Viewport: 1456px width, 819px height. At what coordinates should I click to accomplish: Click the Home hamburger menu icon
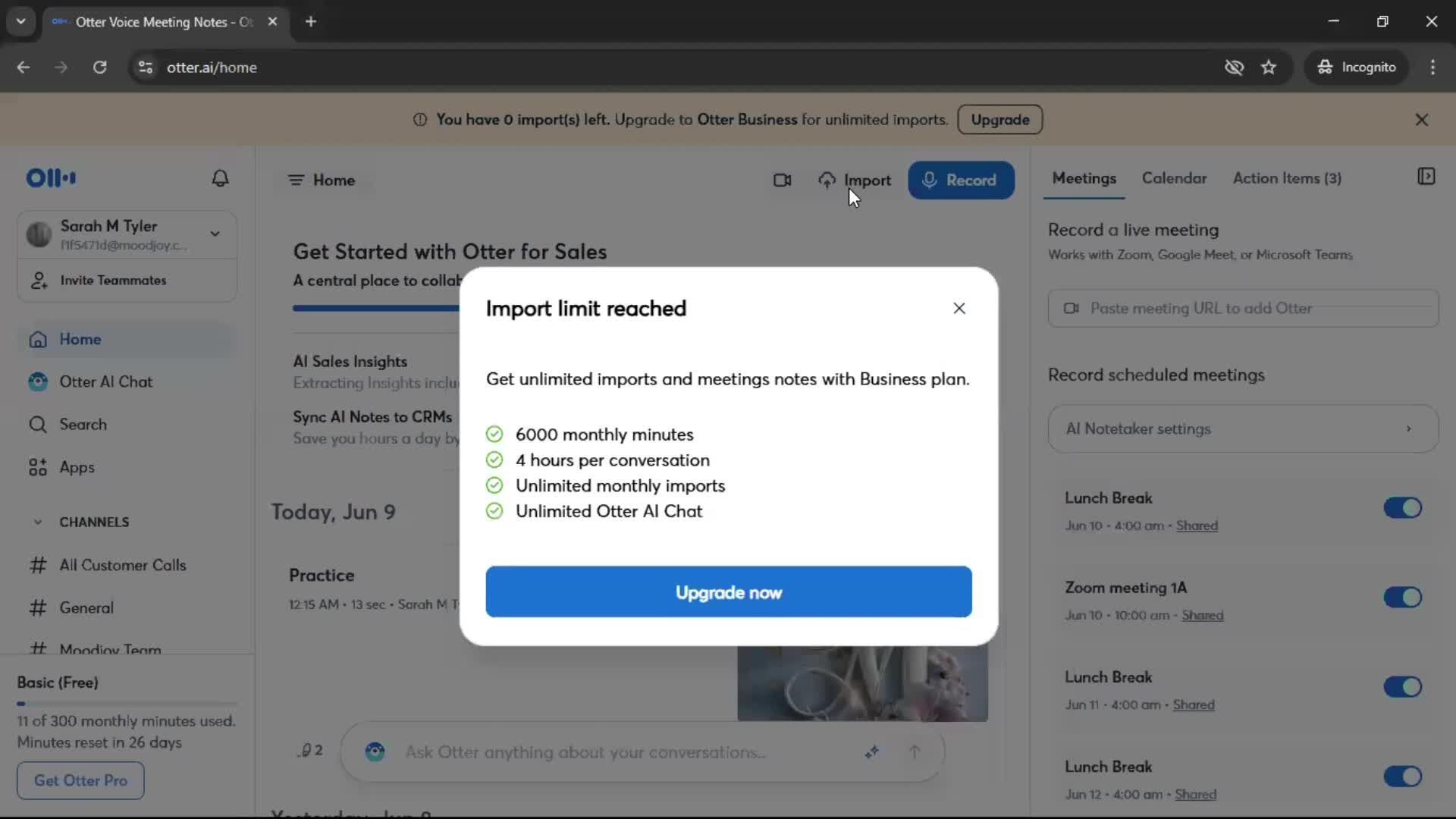[x=296, y=180]
